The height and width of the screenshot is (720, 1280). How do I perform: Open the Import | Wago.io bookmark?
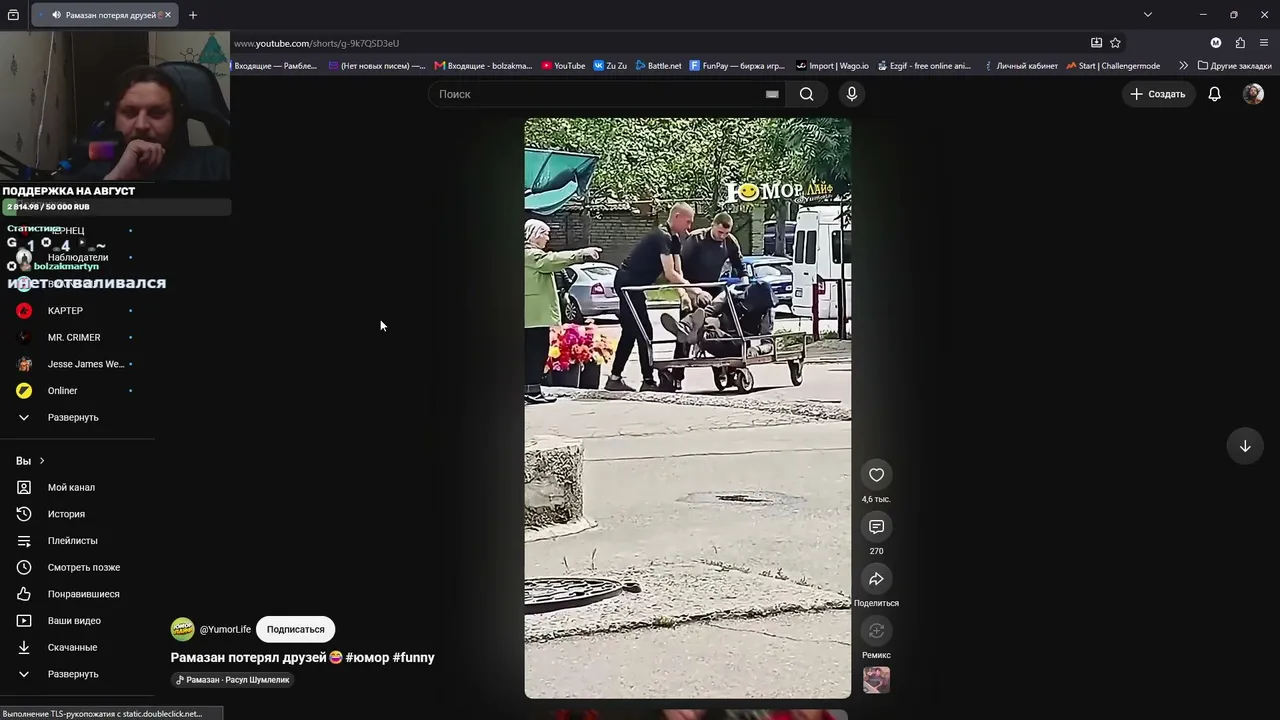click(x=833, y=66)
